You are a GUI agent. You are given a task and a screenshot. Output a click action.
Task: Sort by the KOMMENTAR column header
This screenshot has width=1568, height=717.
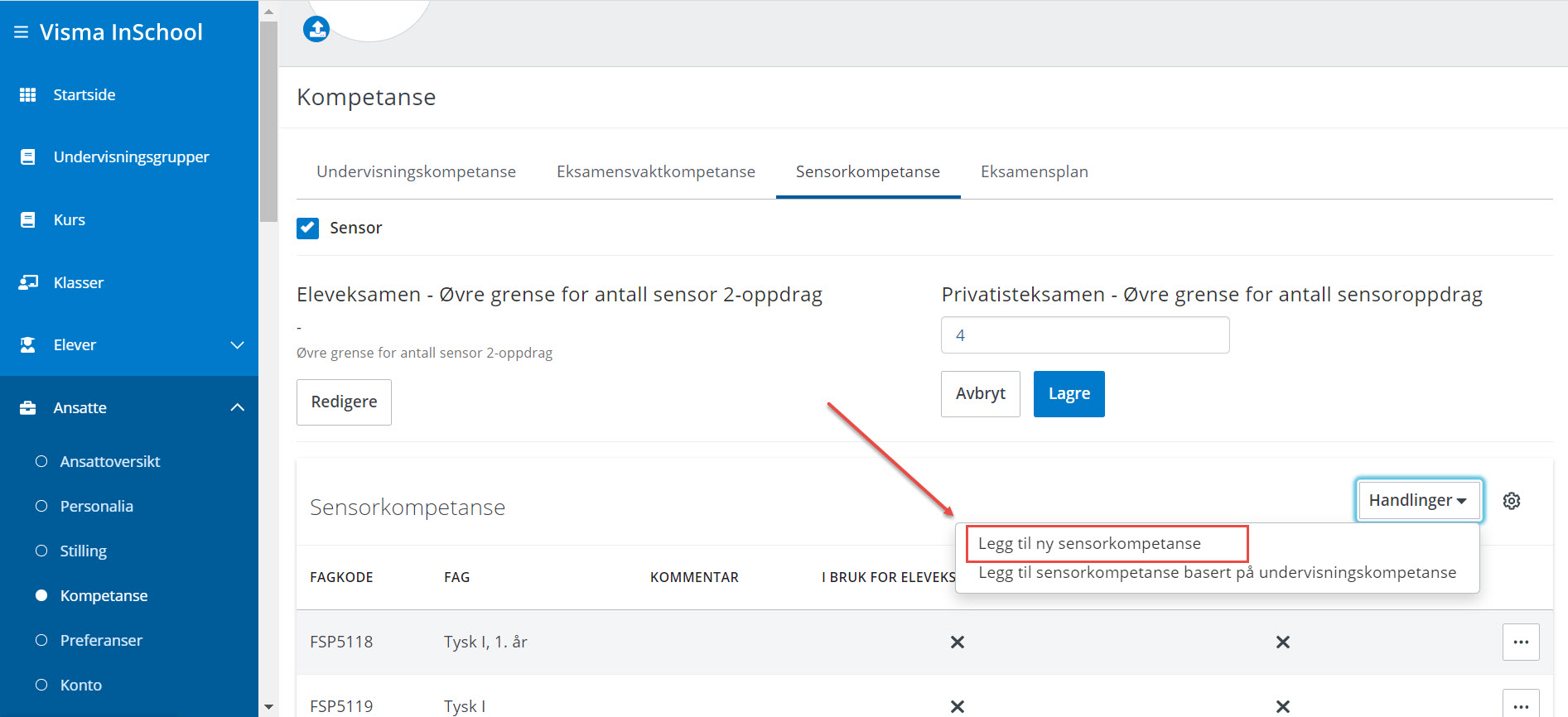(694, 577)
